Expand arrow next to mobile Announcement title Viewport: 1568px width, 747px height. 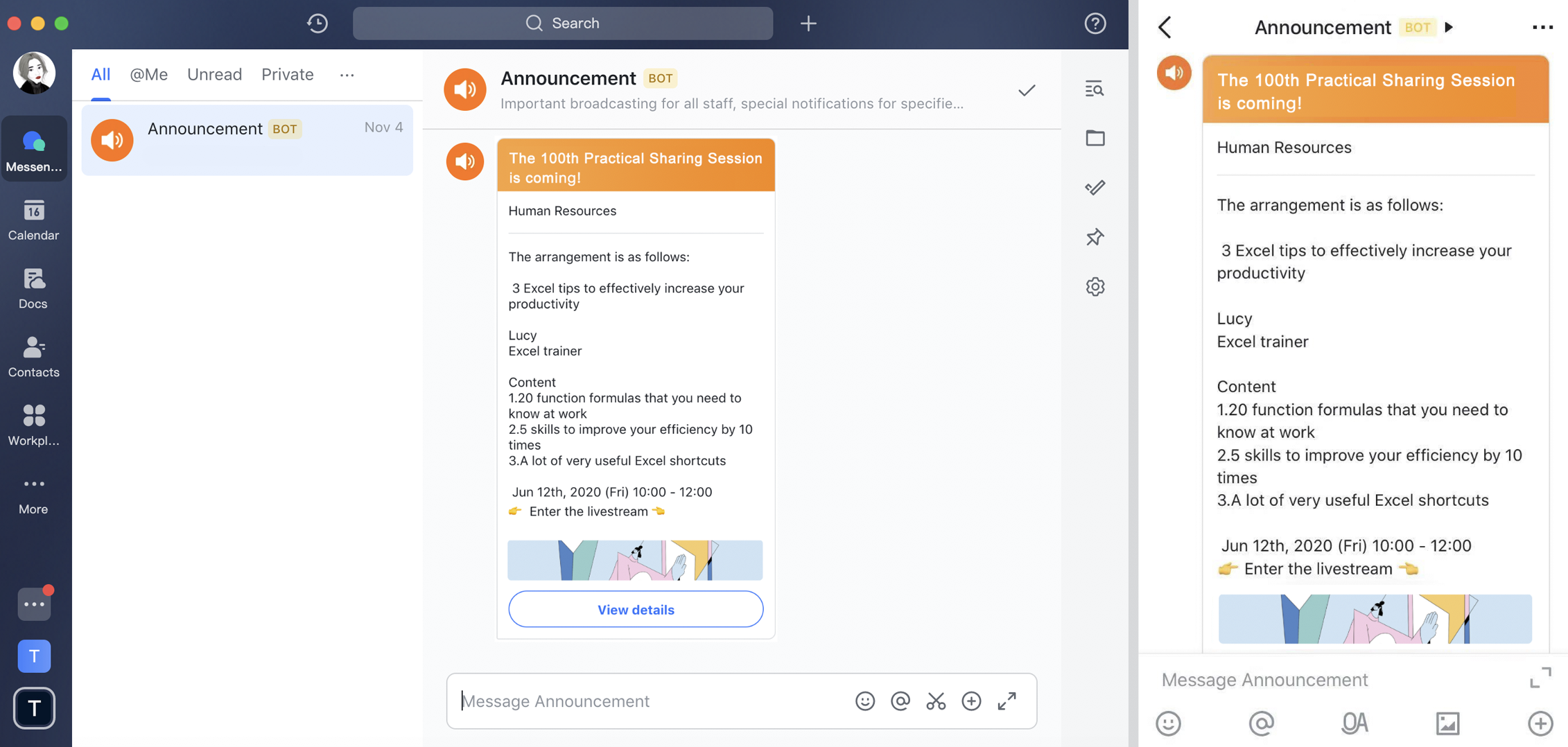[x=1449, y=28]
